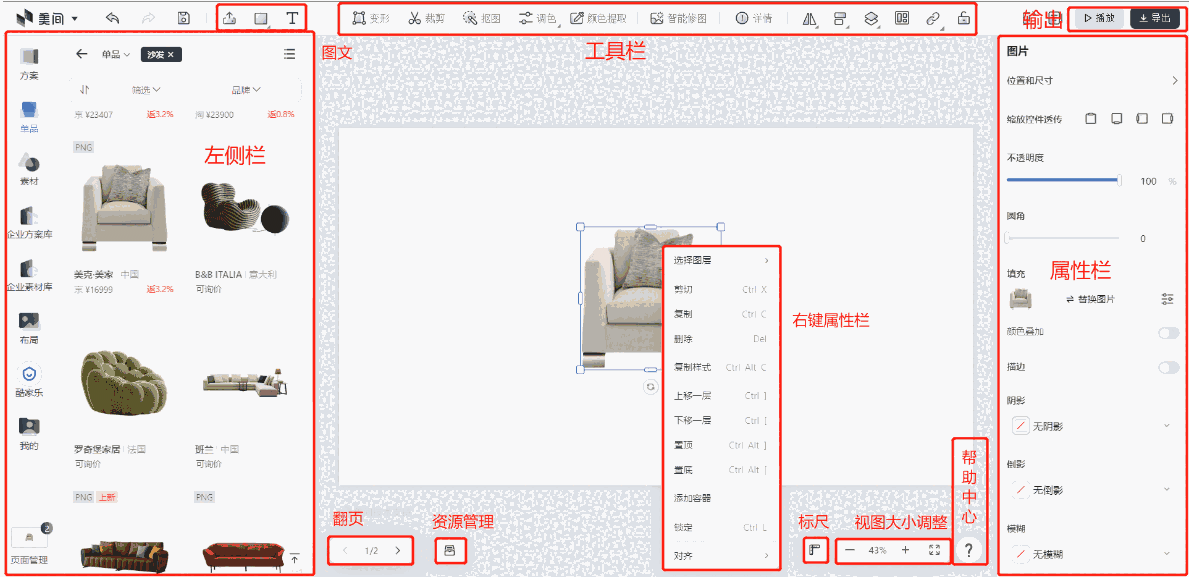Enable the 描边 toggle
The height and width of the screenshot is (577, 1189).
[1167, 368]
